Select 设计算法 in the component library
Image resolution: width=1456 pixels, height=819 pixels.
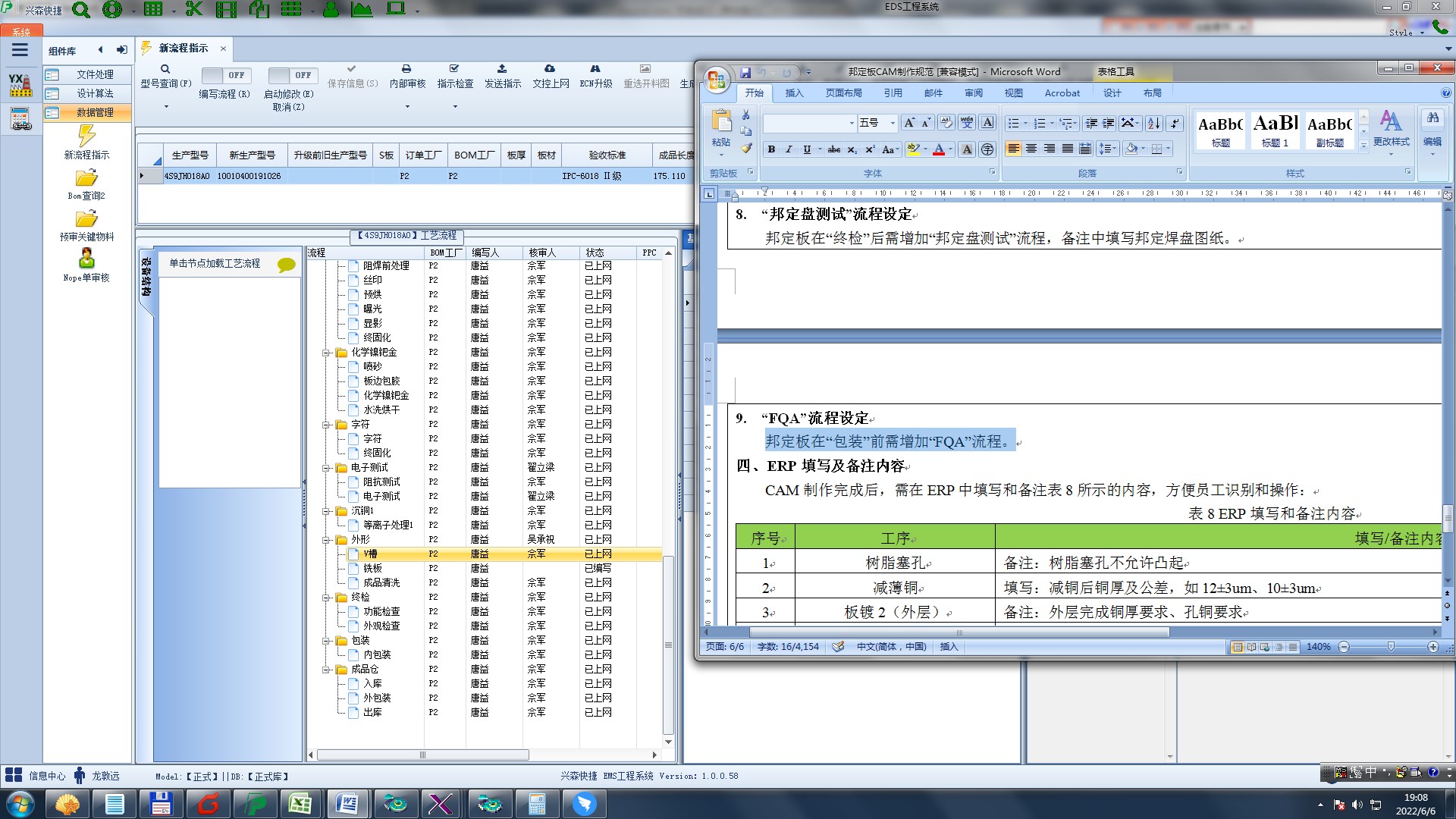pyautogui.click(x=95, y=93)
